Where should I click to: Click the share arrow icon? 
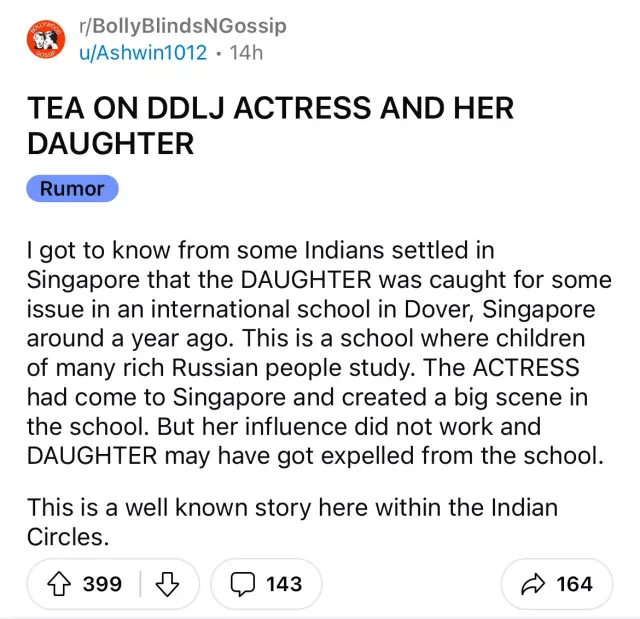pyautogui.click(x=532, y=584)
